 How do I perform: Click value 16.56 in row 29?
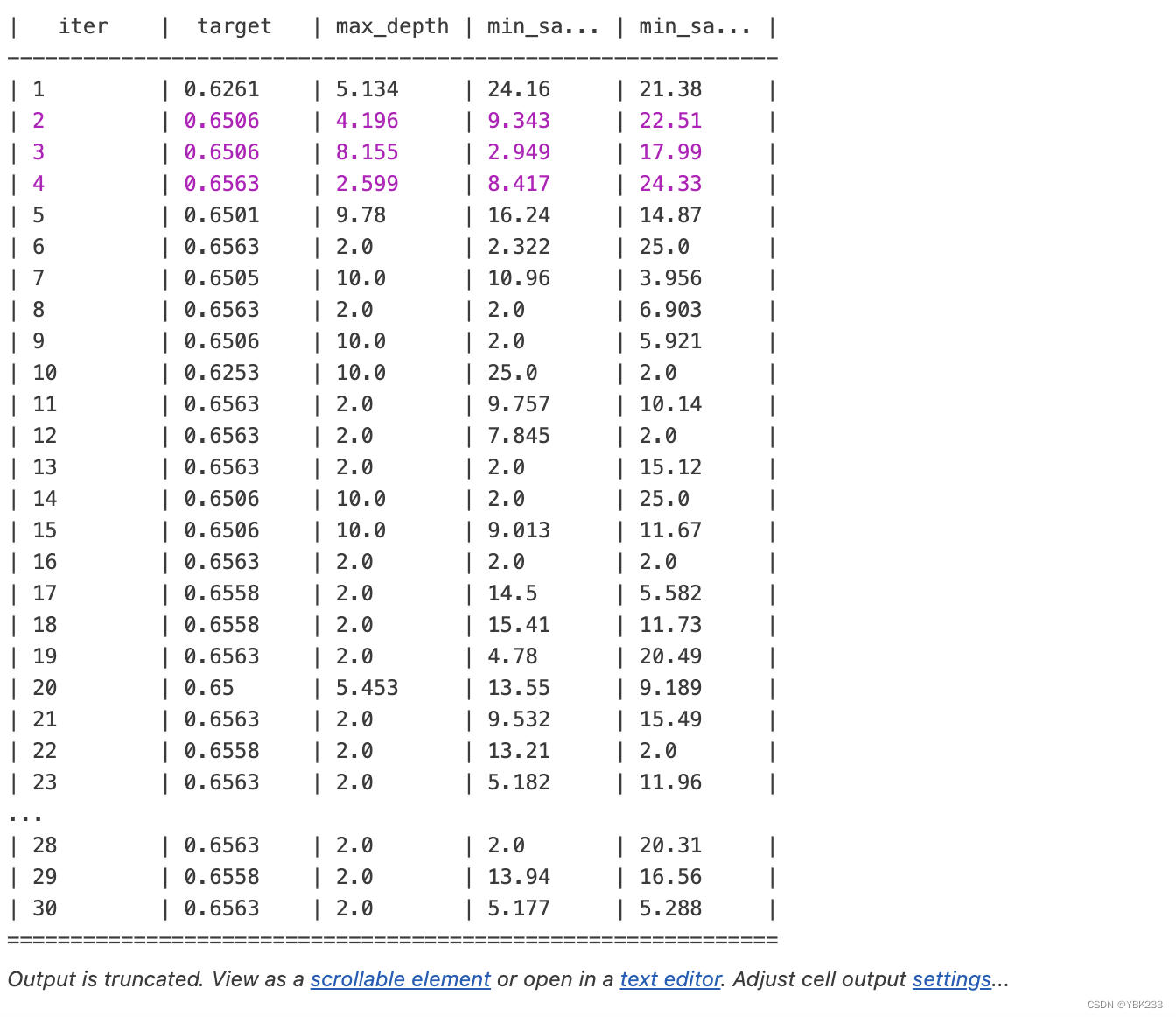670,877
